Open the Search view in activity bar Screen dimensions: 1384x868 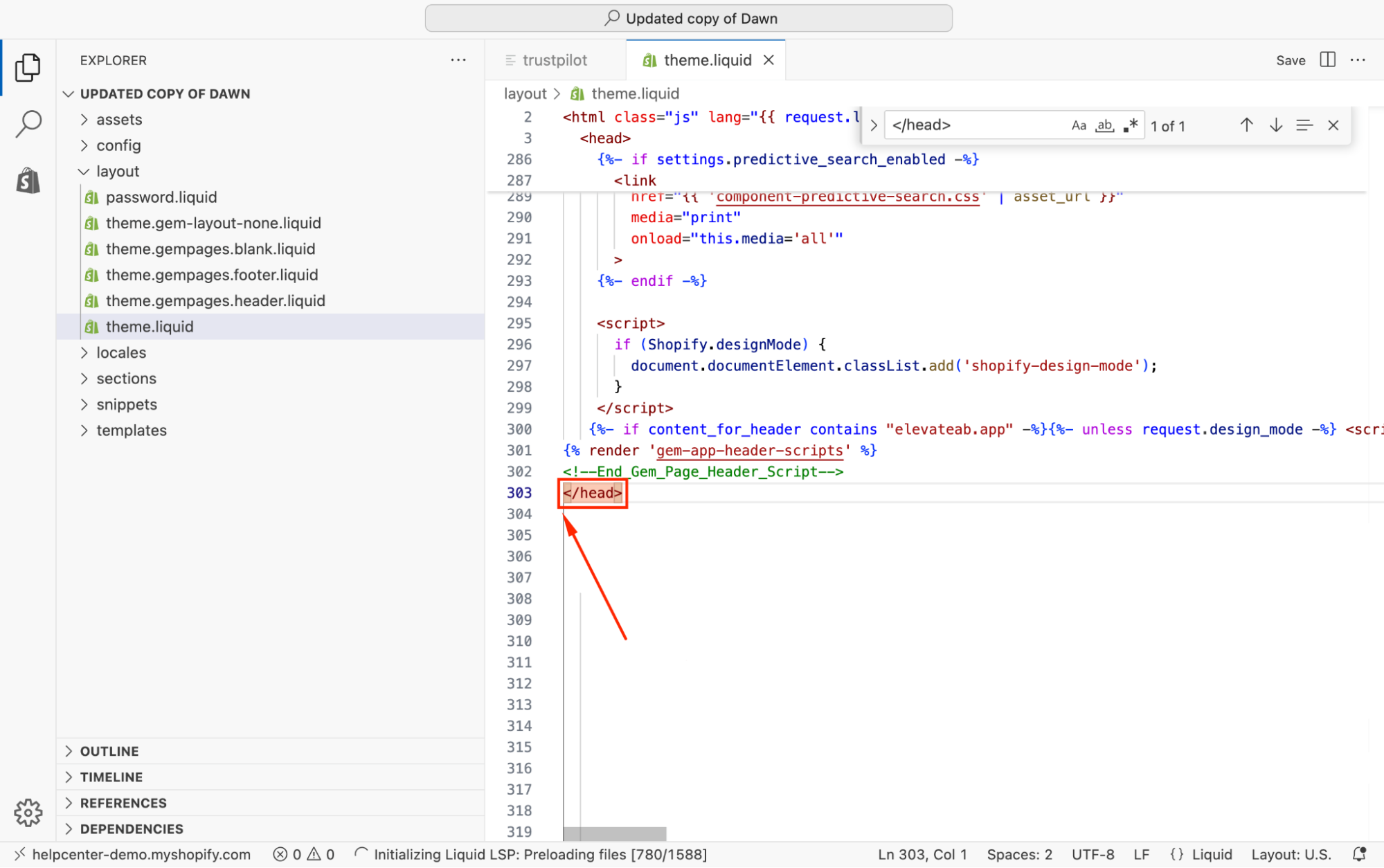28,124
